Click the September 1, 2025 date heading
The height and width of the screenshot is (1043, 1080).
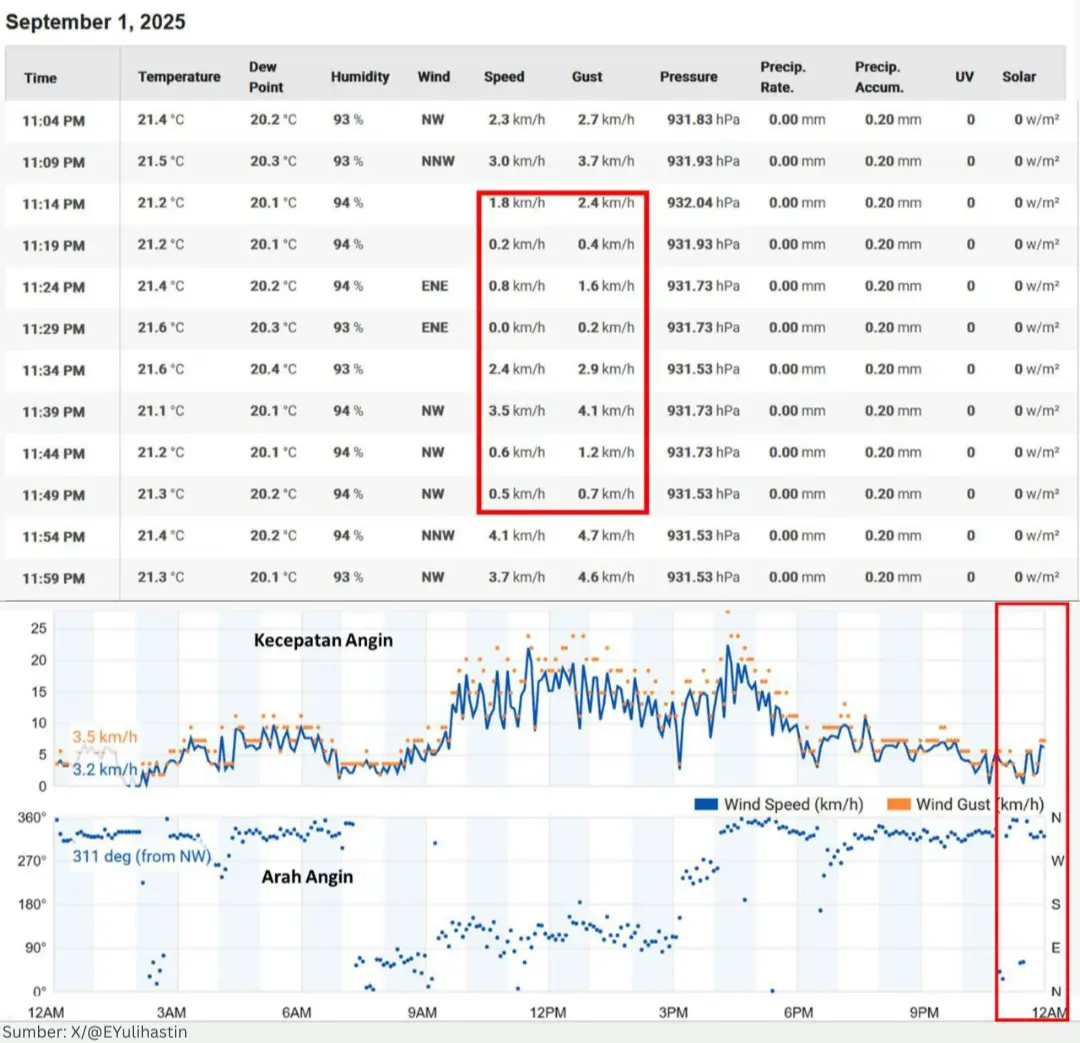pos(96,22)
